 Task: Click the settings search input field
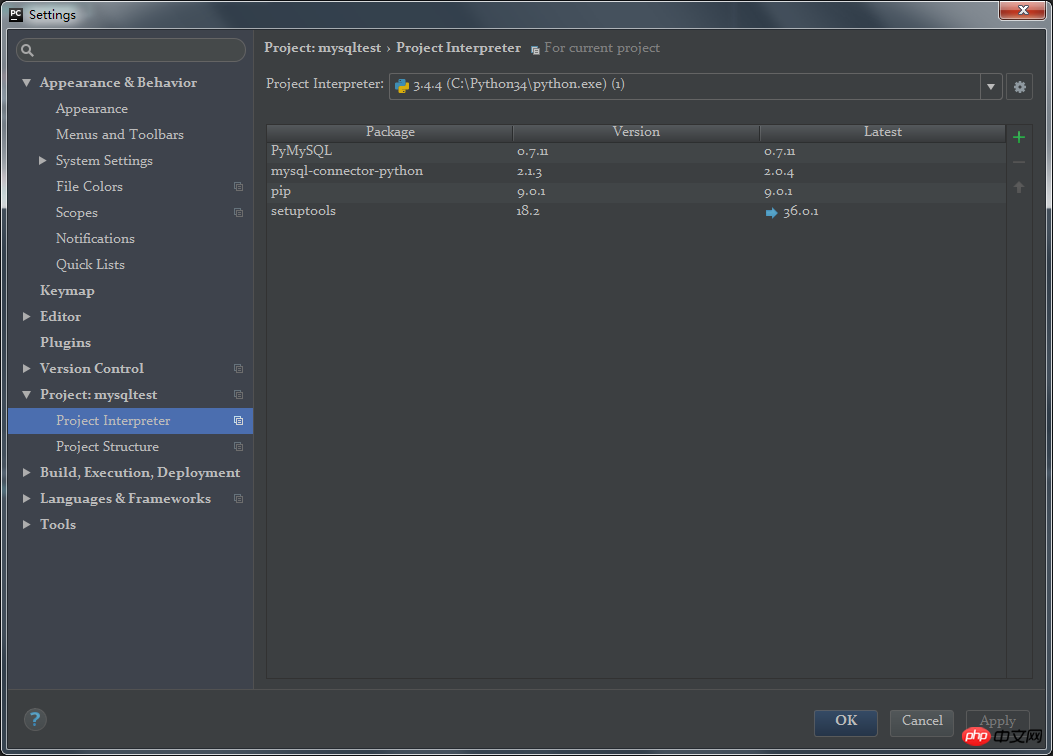[131, 50]
